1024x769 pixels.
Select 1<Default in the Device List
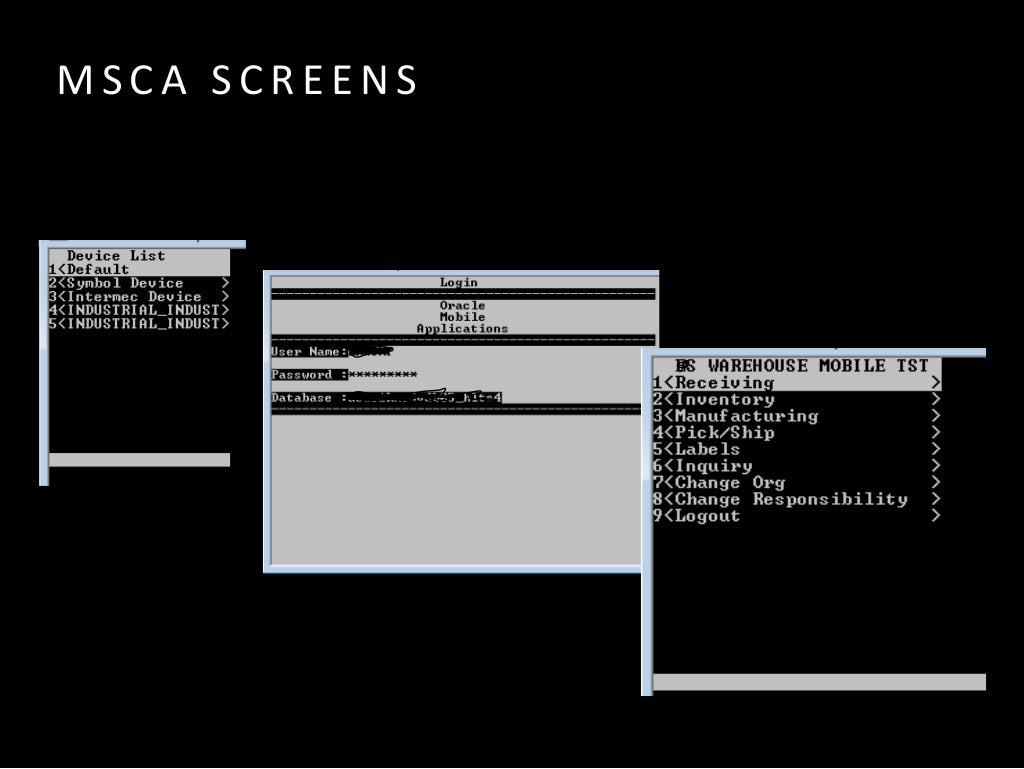point(139,270)
